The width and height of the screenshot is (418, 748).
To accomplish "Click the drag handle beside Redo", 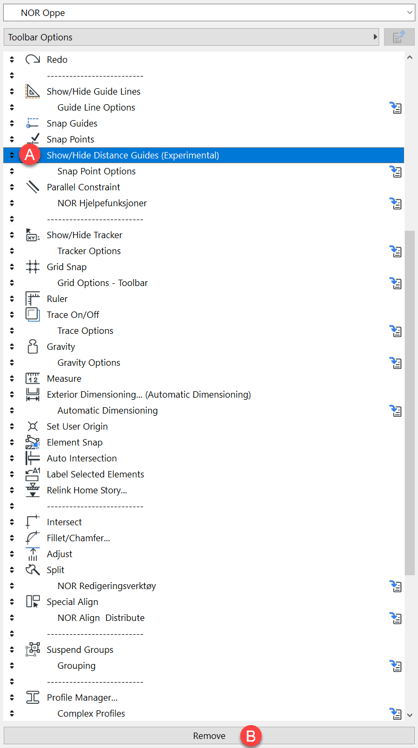I will [12, 60].
